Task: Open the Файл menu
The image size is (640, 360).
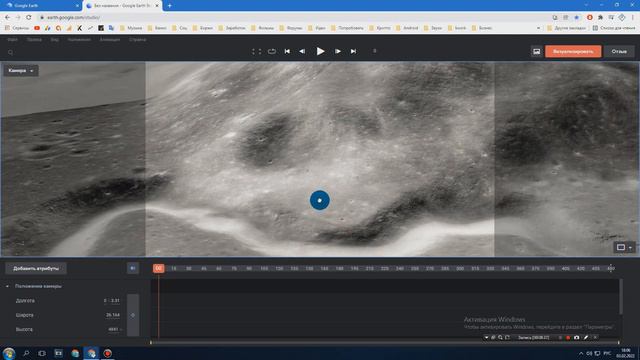Action: 13,40
